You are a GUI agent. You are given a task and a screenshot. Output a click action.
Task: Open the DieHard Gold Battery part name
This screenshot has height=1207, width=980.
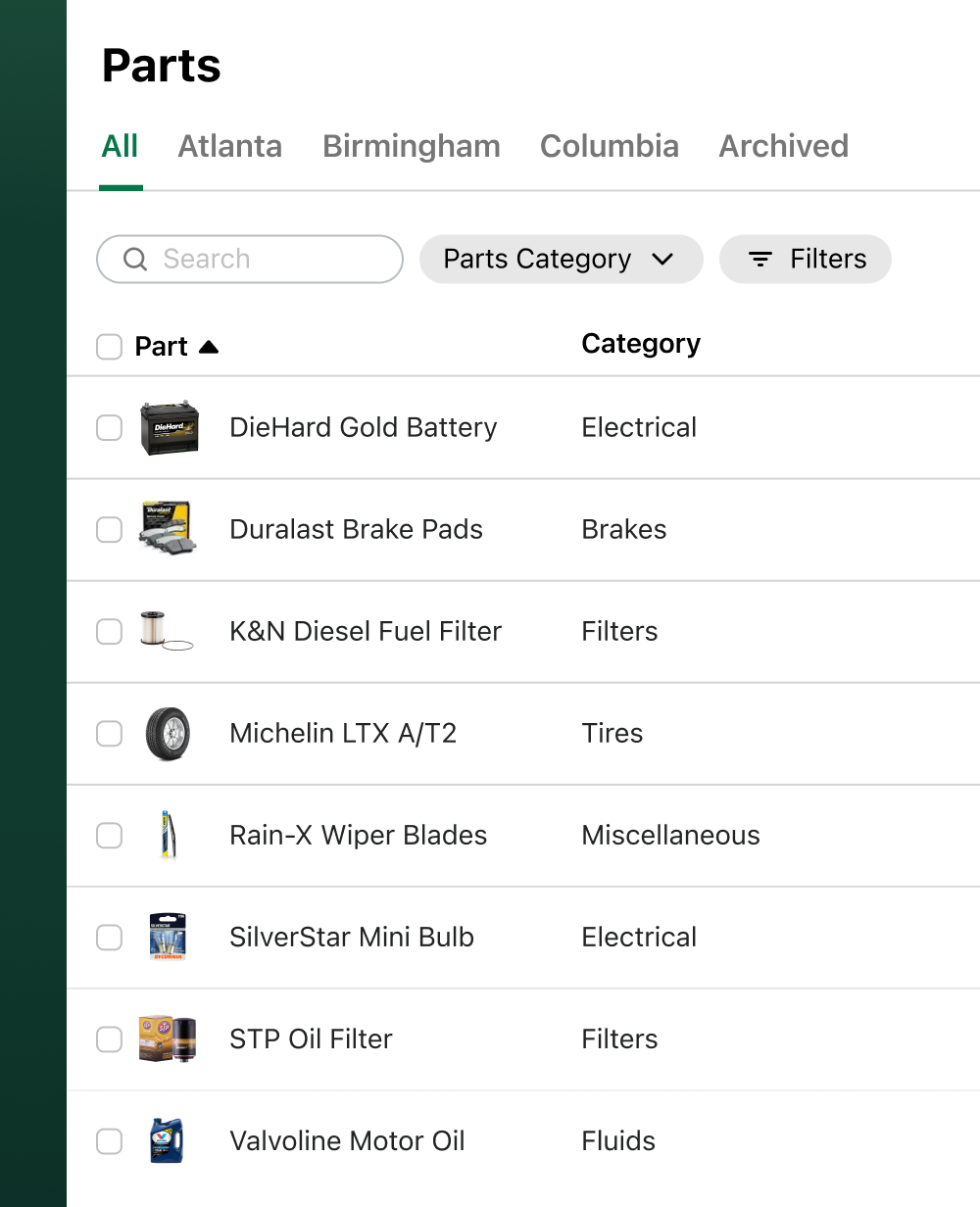[364, 427]
